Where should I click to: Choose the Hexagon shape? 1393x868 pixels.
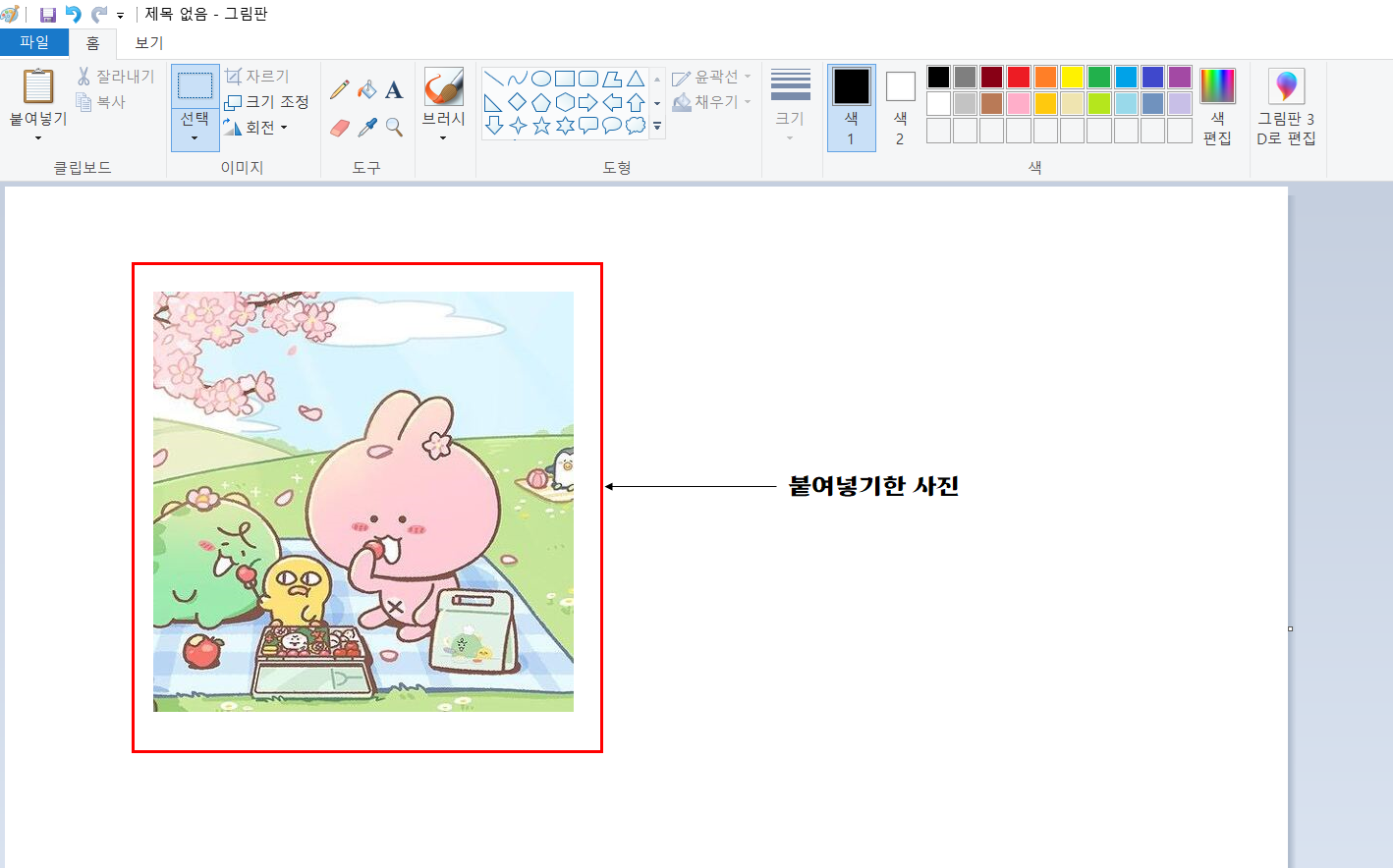point(565,102)
